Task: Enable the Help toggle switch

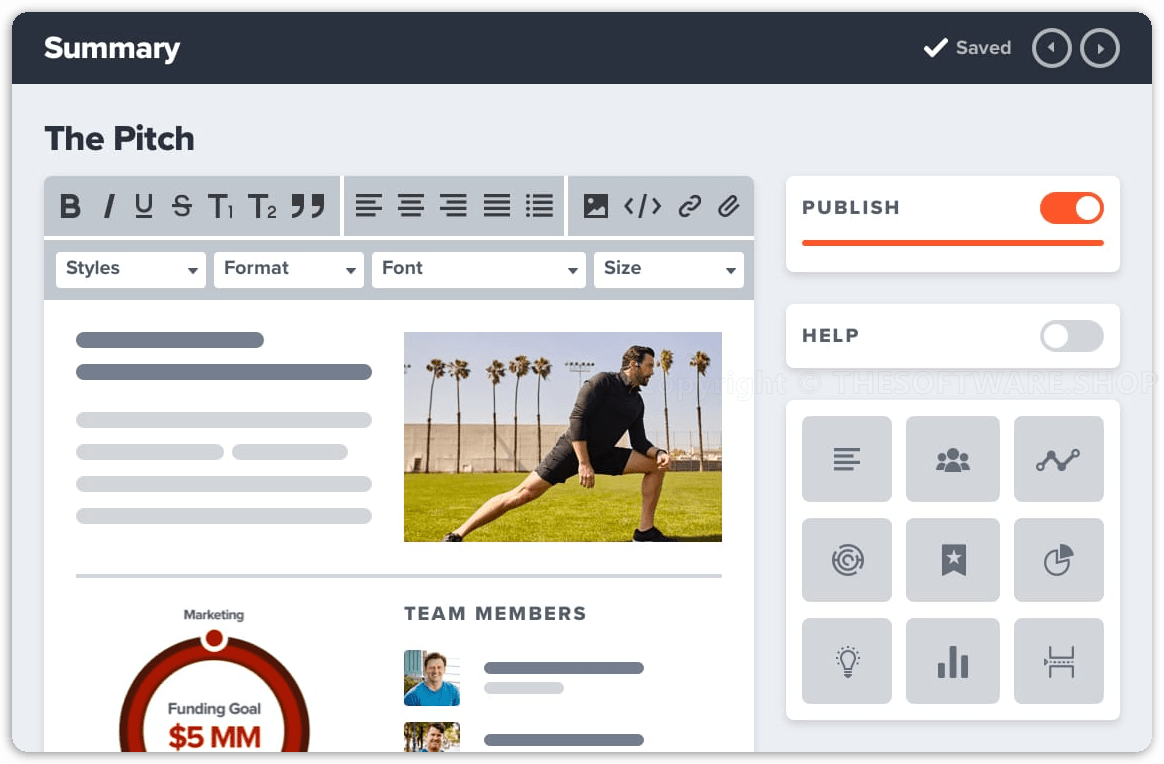Action: [1071, 336]
